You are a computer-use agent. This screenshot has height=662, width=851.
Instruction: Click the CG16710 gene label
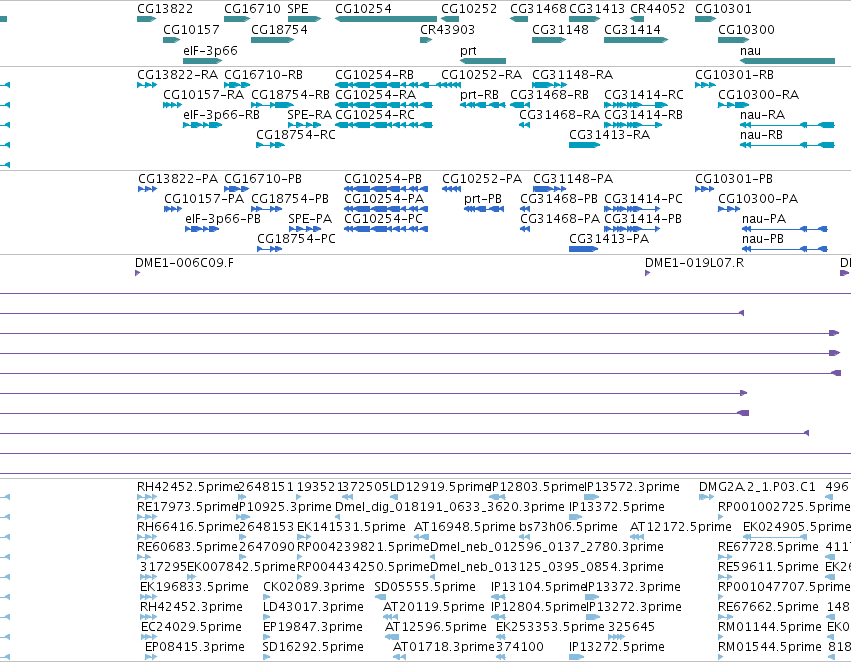(x=252, y=9)
